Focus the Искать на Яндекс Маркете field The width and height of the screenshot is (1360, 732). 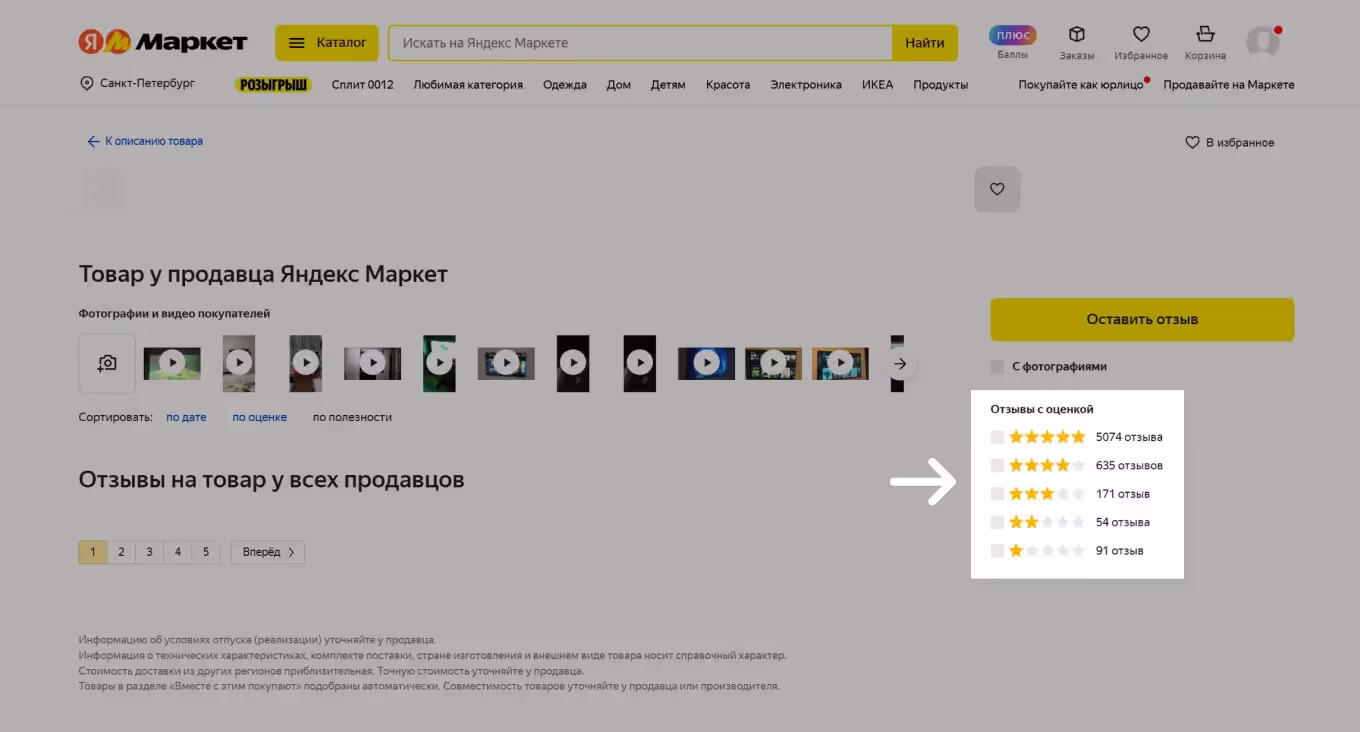click(x=640, y=43)
